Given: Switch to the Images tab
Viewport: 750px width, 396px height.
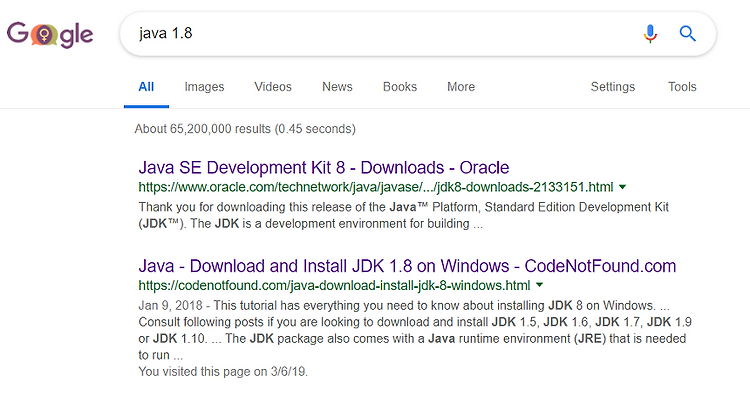Looking at the screenshot, I should pos(204,87).
